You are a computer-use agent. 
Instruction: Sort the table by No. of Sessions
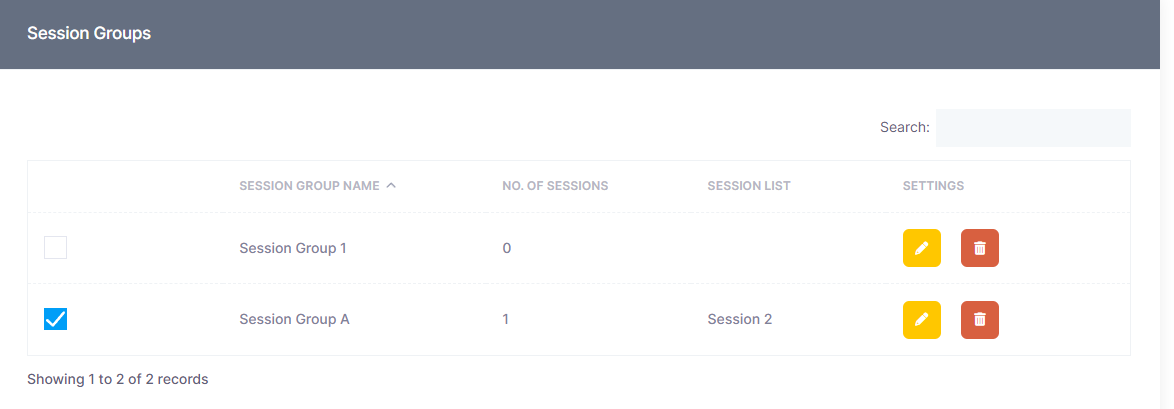[555, 186]
